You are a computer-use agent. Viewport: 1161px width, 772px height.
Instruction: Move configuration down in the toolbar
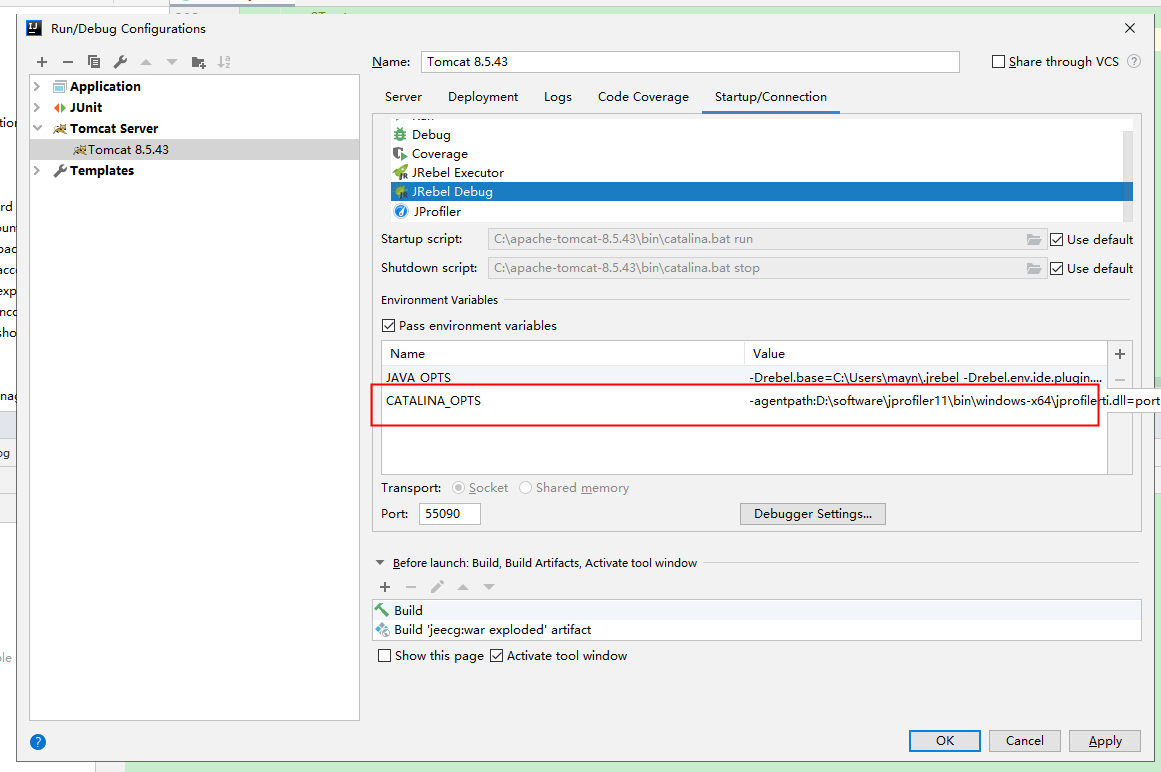(172, 62)
